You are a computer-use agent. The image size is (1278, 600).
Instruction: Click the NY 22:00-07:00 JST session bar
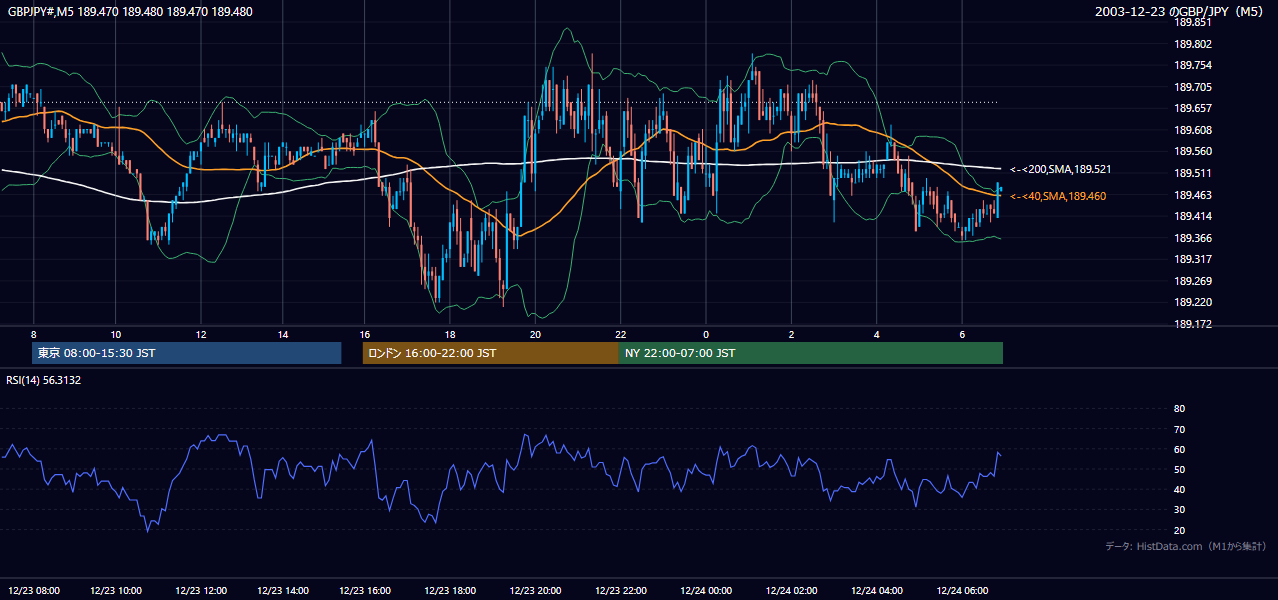point(811,353)
